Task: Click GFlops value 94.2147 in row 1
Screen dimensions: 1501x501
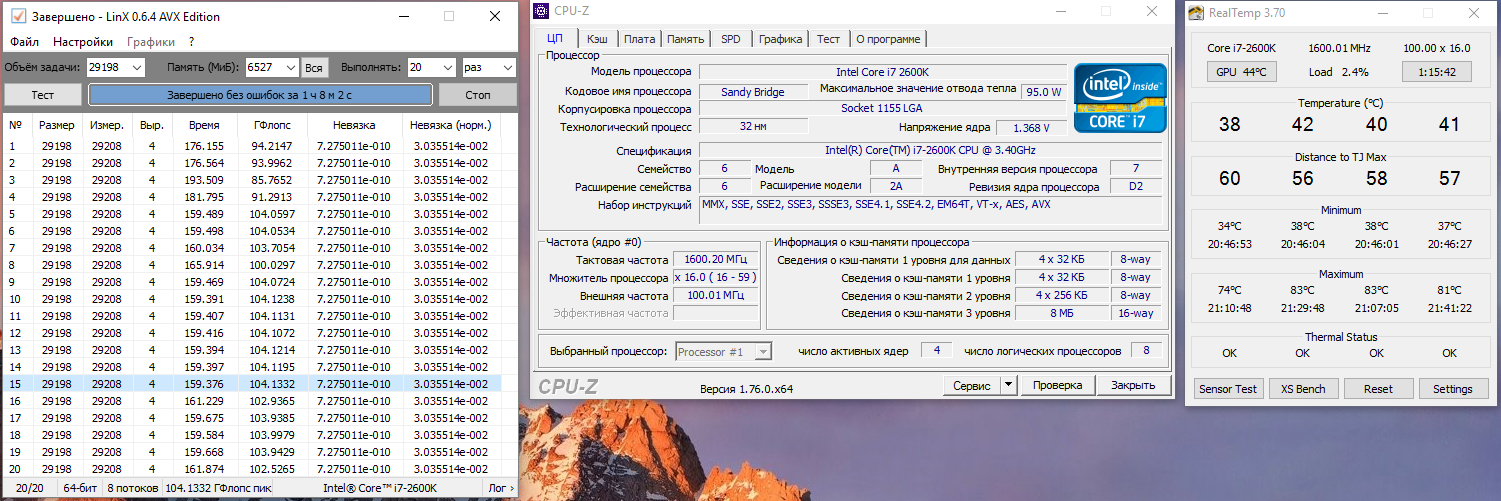Action: 271,146
